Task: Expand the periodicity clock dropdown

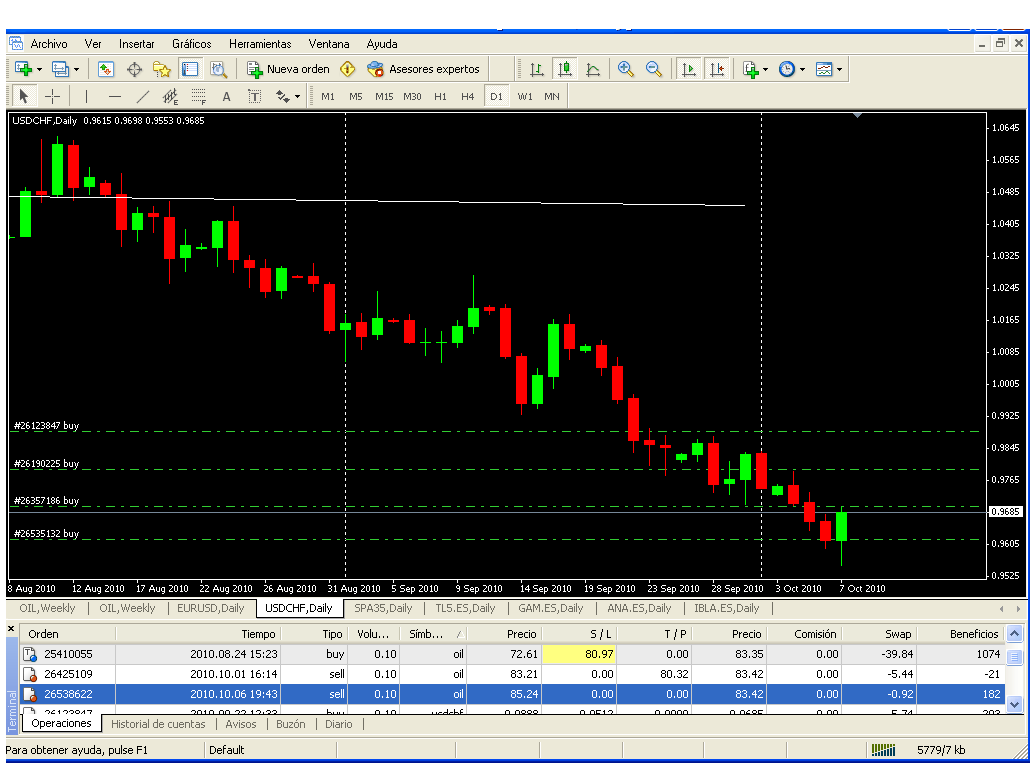Action: click(802, 69)
